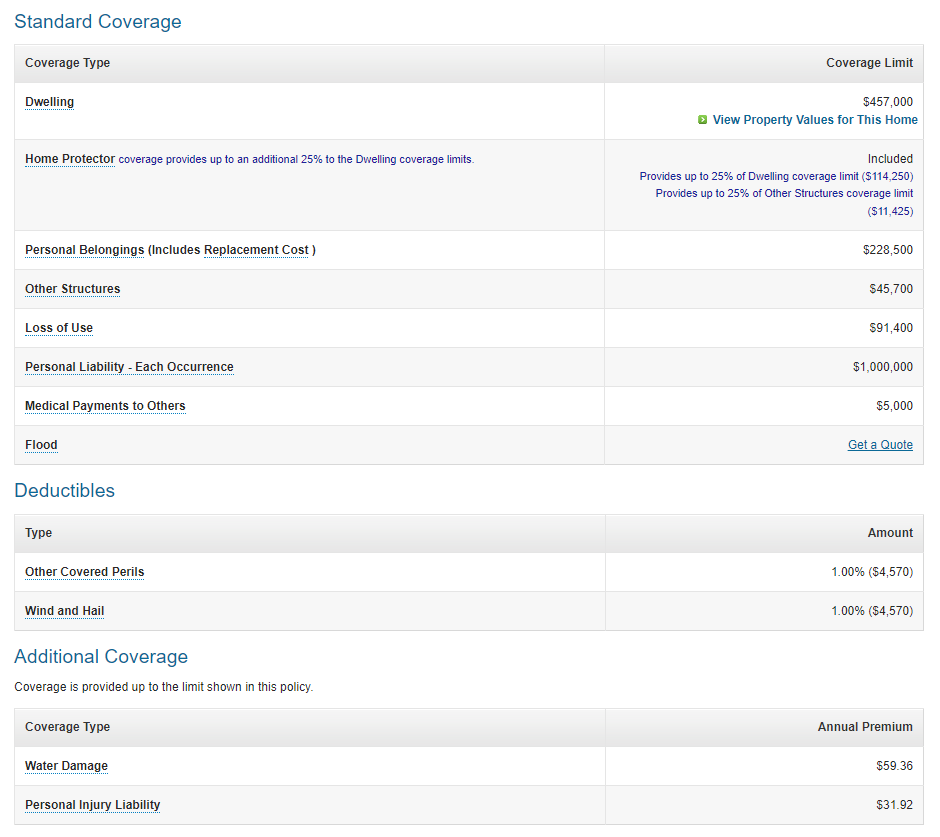Image resolution: width=940 pixels, height=837 pixels.
Task: Open the Home Protector definition link
Action: coord(70,159)
